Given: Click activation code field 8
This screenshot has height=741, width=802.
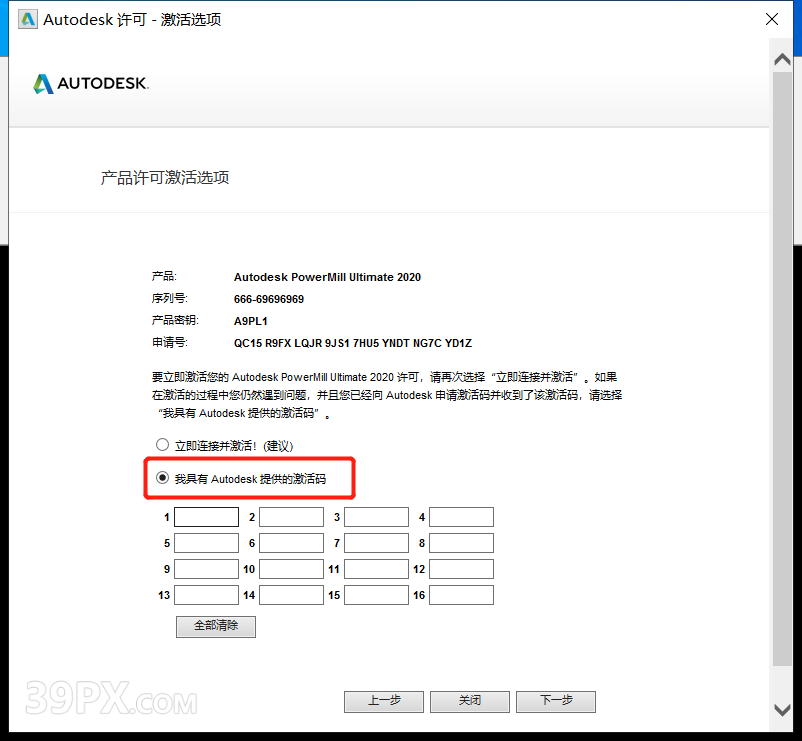Looking at the screenshot, I should (x=461, y=543).
